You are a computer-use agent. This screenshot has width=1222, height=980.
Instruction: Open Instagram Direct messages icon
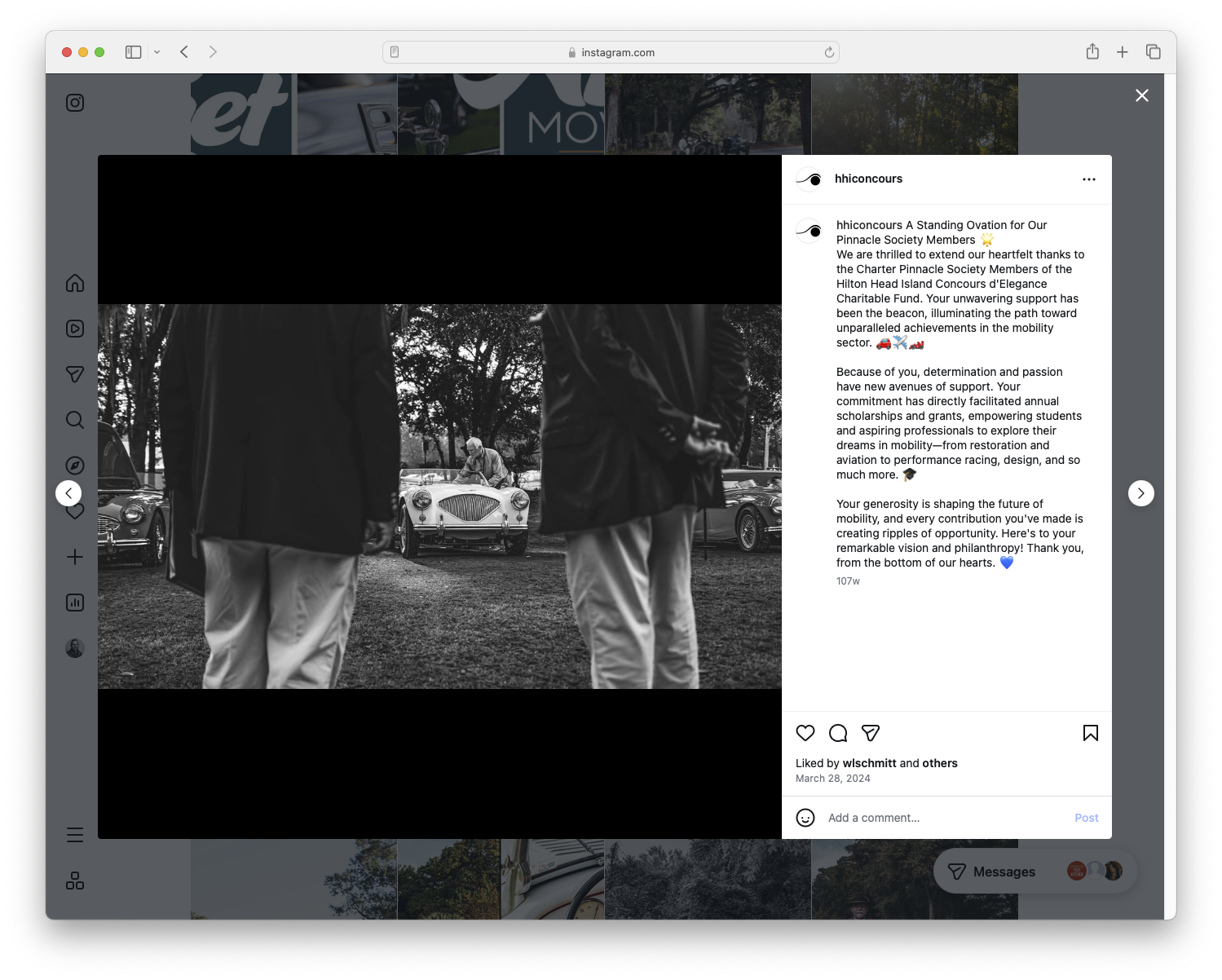(74, 374)
